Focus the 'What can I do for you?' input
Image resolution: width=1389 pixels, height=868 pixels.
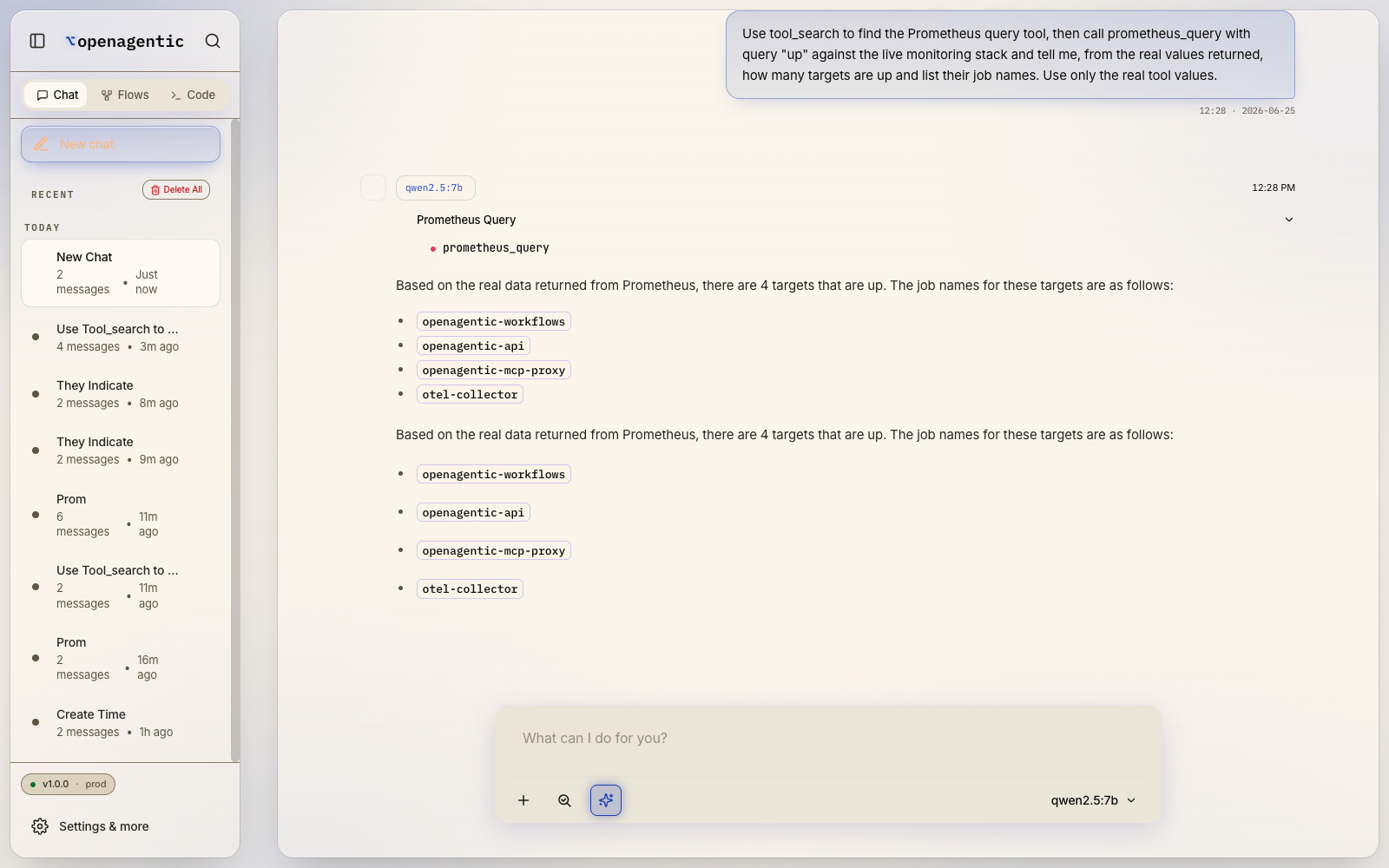(827, 739)
